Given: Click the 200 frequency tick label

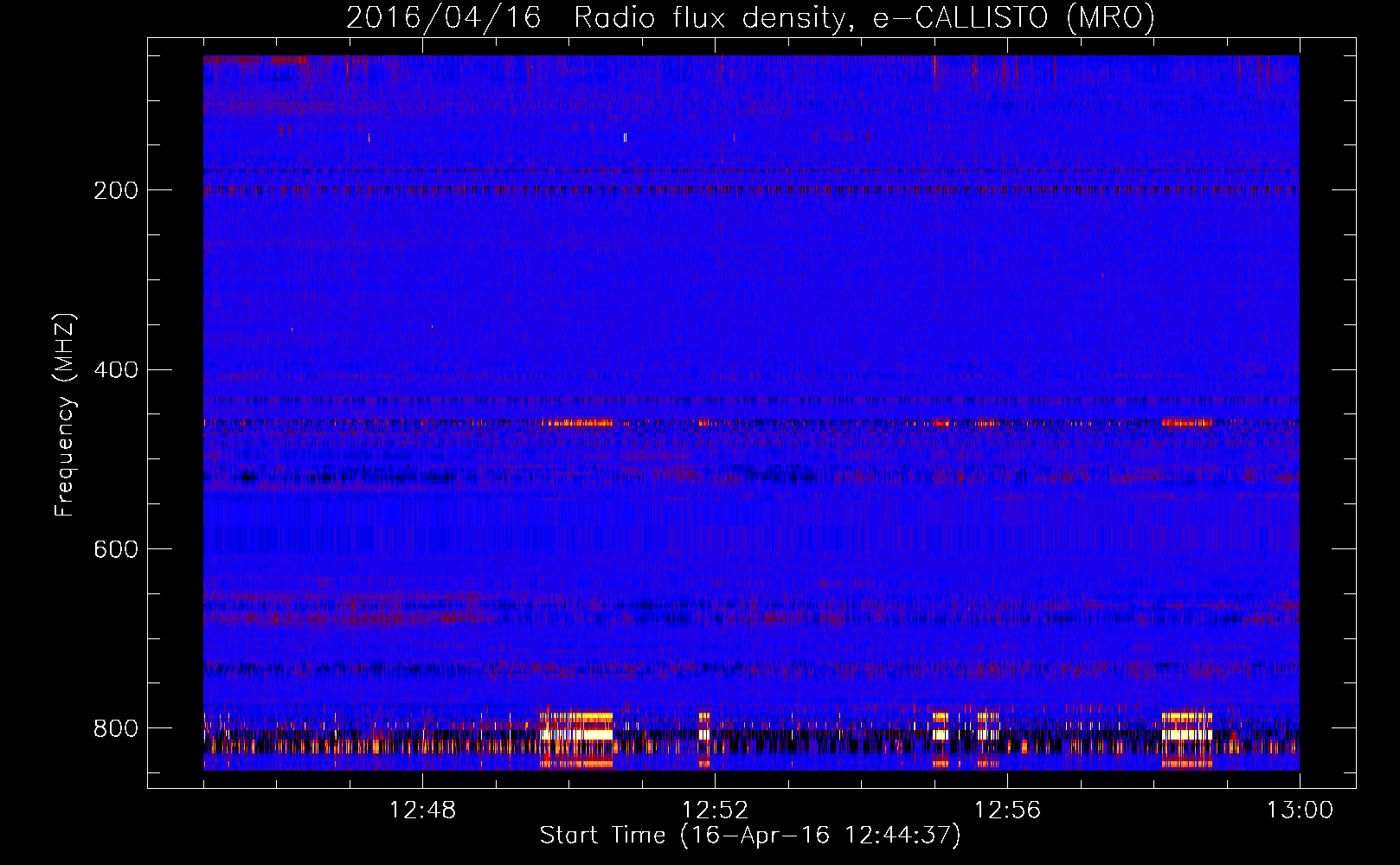Looking at the screenshot, I should click(x=116, y=190).
